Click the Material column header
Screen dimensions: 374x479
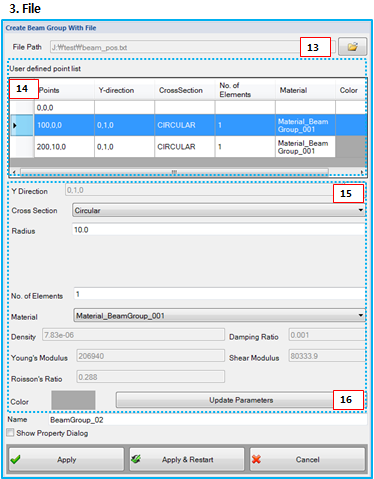(x=305, y=90)
